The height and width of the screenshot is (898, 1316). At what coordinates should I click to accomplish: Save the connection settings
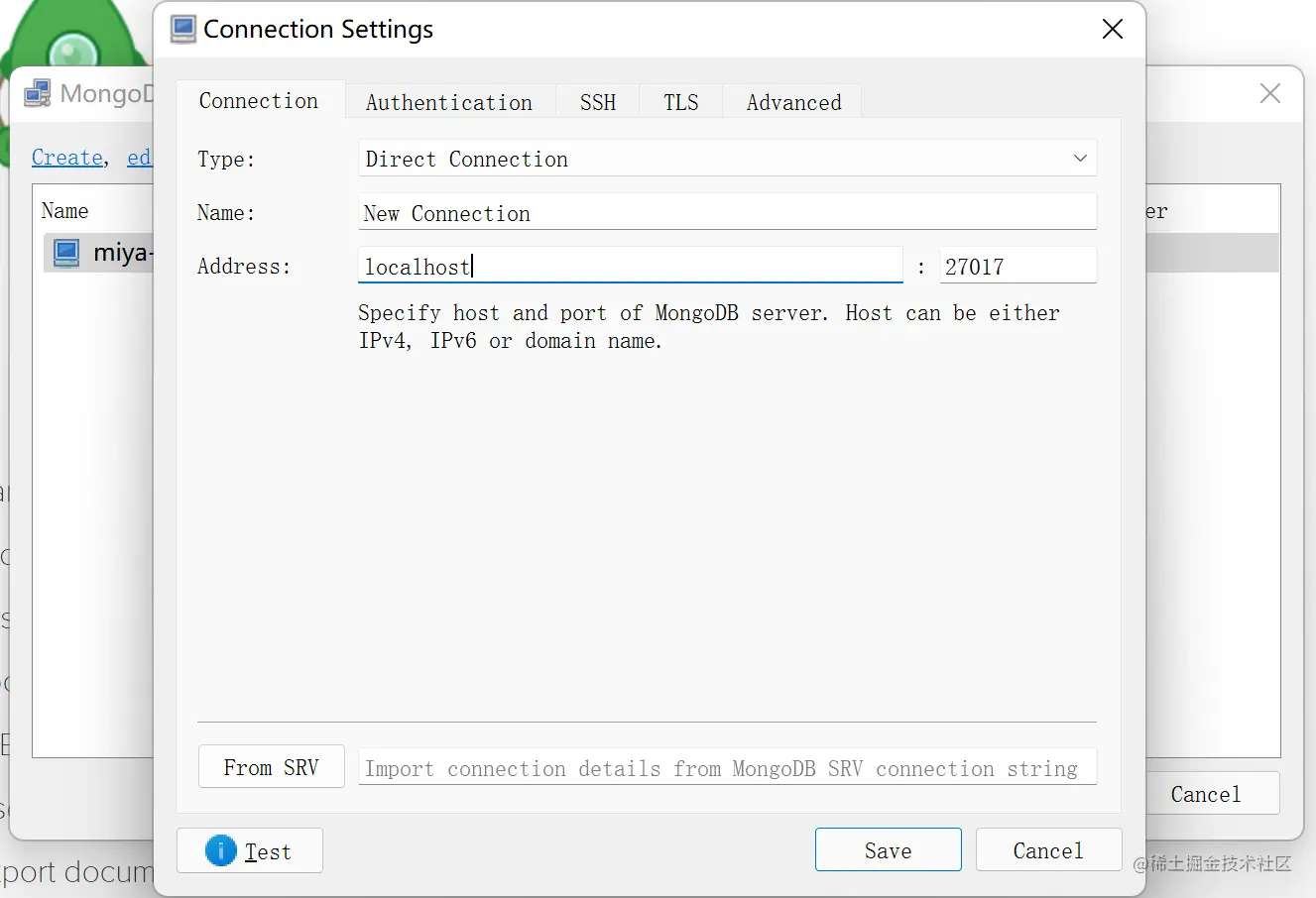pos(888,849)
